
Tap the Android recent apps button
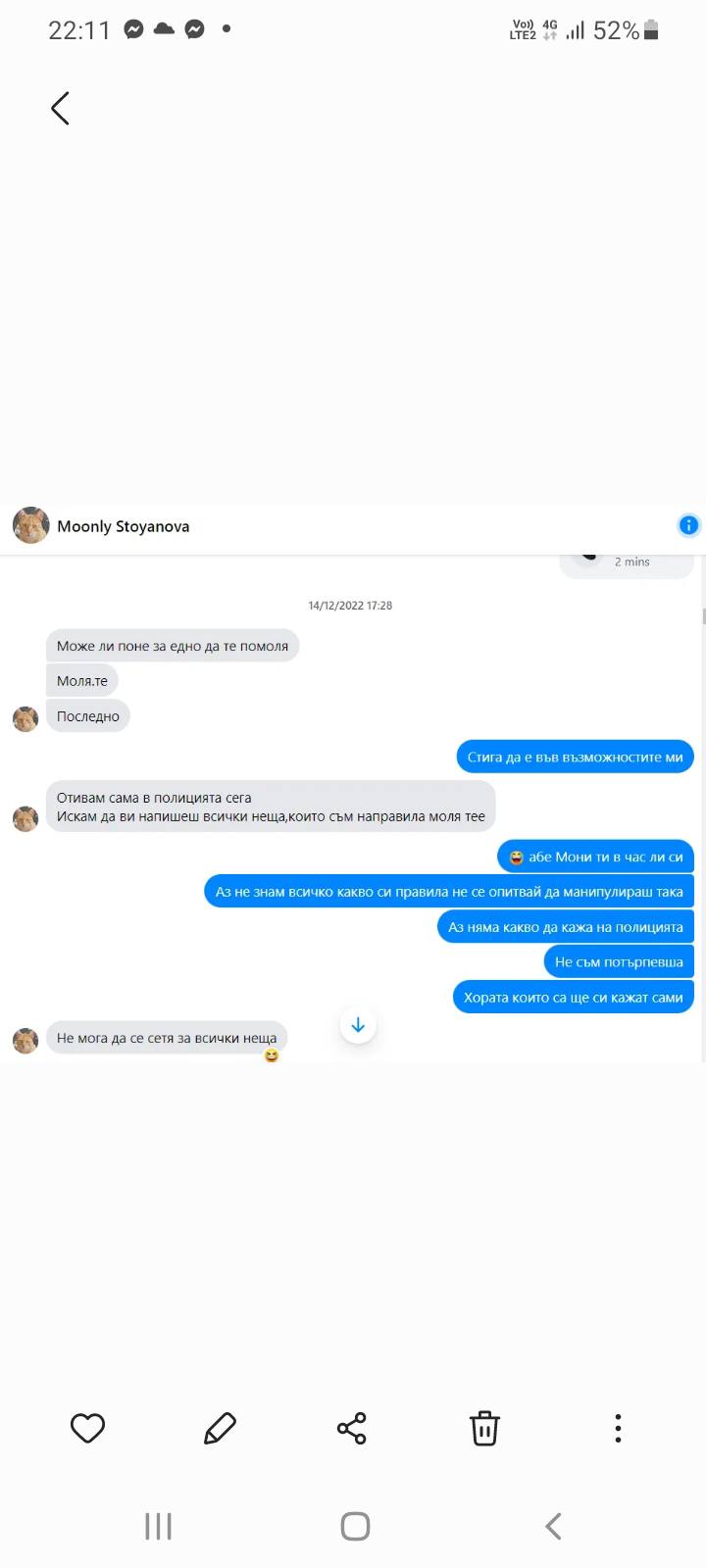(x=158, y=1526)
